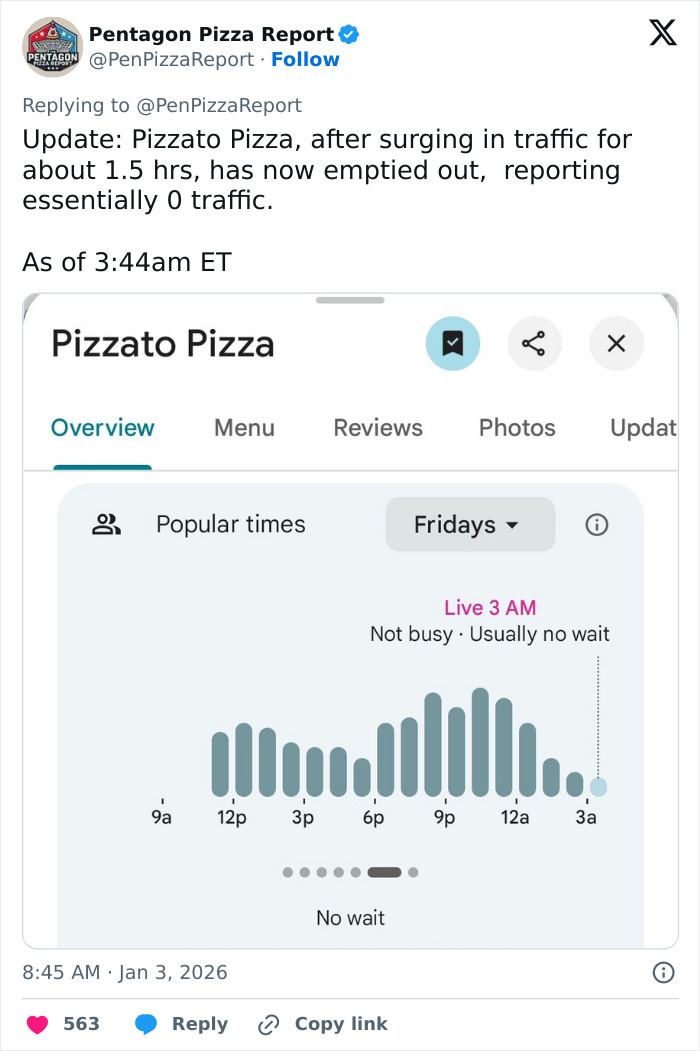Screen dimensions: 700x1051
Task: Click the info icon next to the Fridays selector
Action: (597, 524)
